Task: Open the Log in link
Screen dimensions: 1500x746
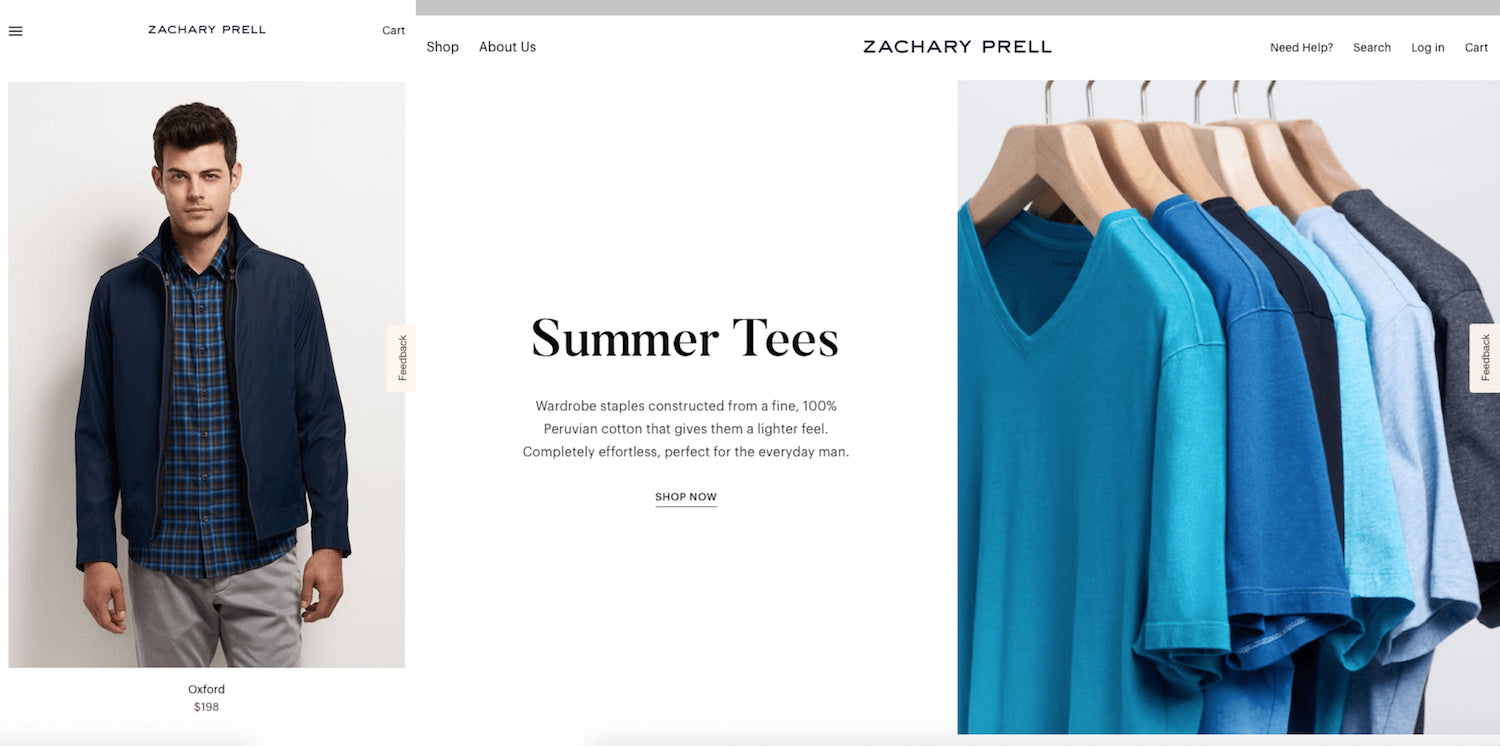Action: point(1427,47)
